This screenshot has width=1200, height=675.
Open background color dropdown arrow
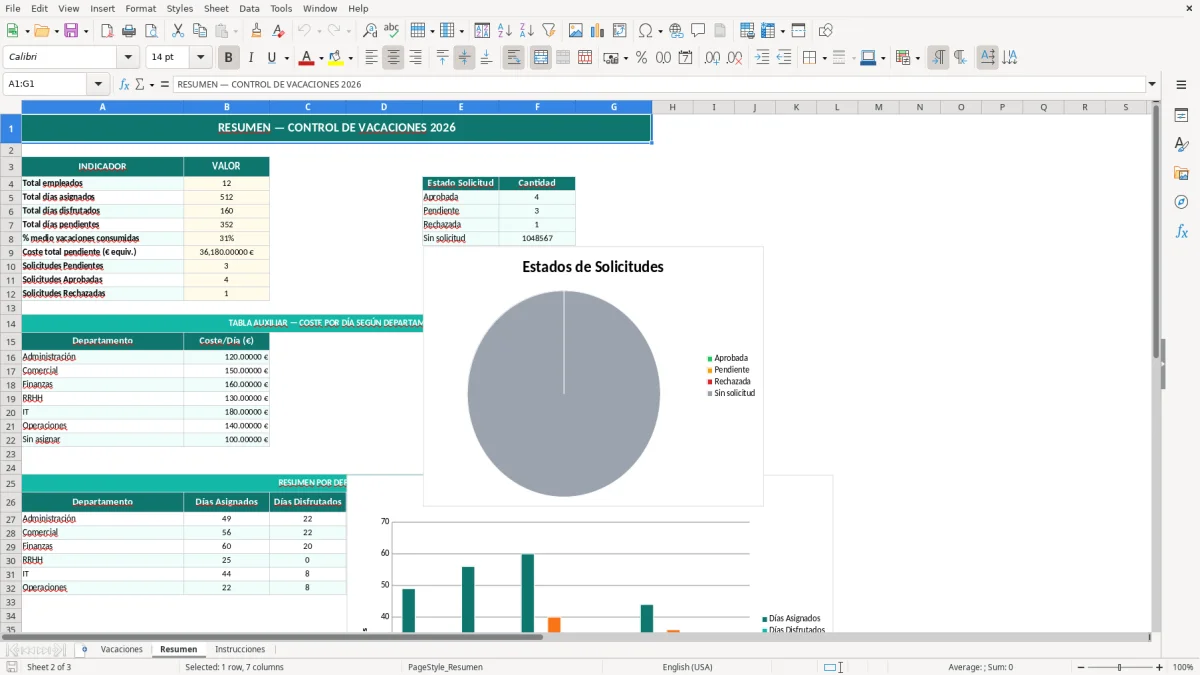352,58
